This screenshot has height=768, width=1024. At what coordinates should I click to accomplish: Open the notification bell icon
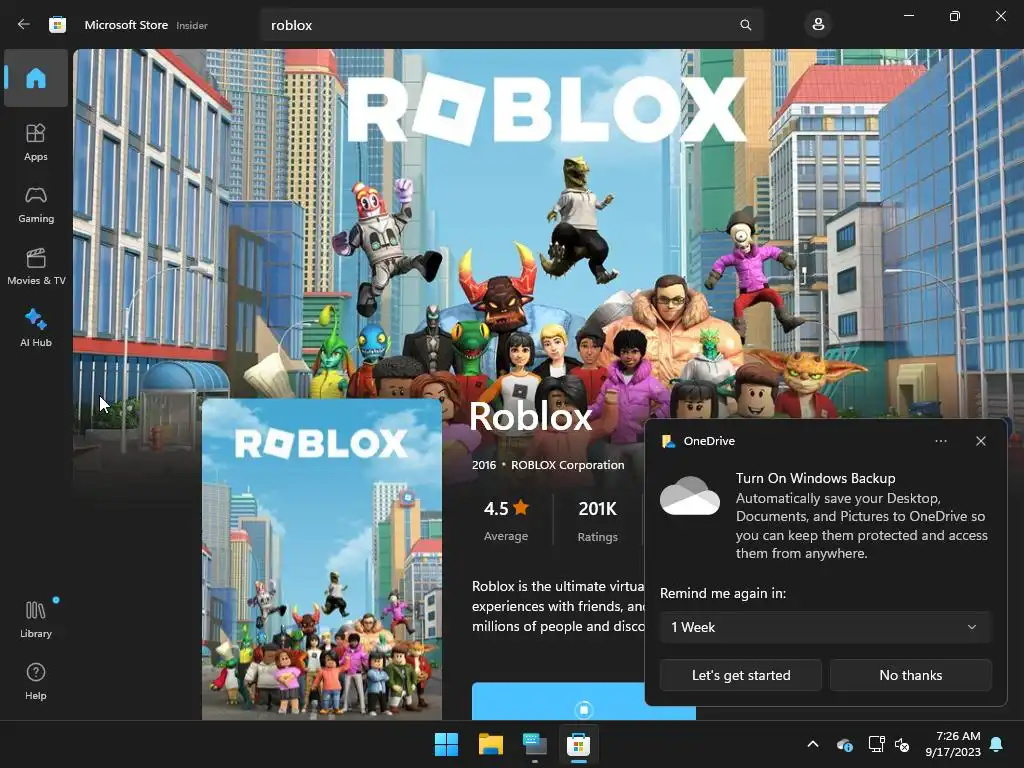point(996,744)
